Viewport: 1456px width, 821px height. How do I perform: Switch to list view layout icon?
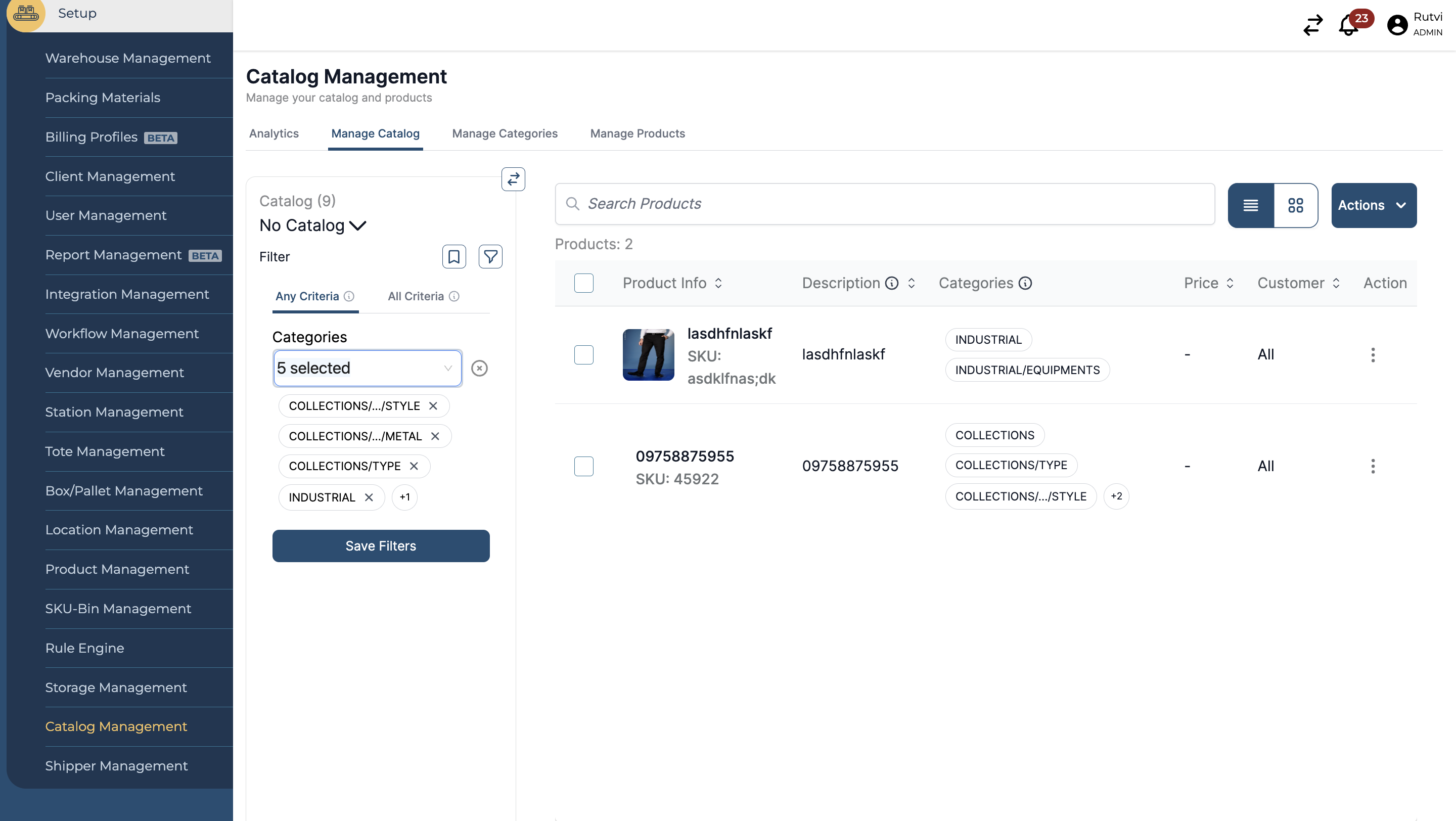tap(1251, 205)
